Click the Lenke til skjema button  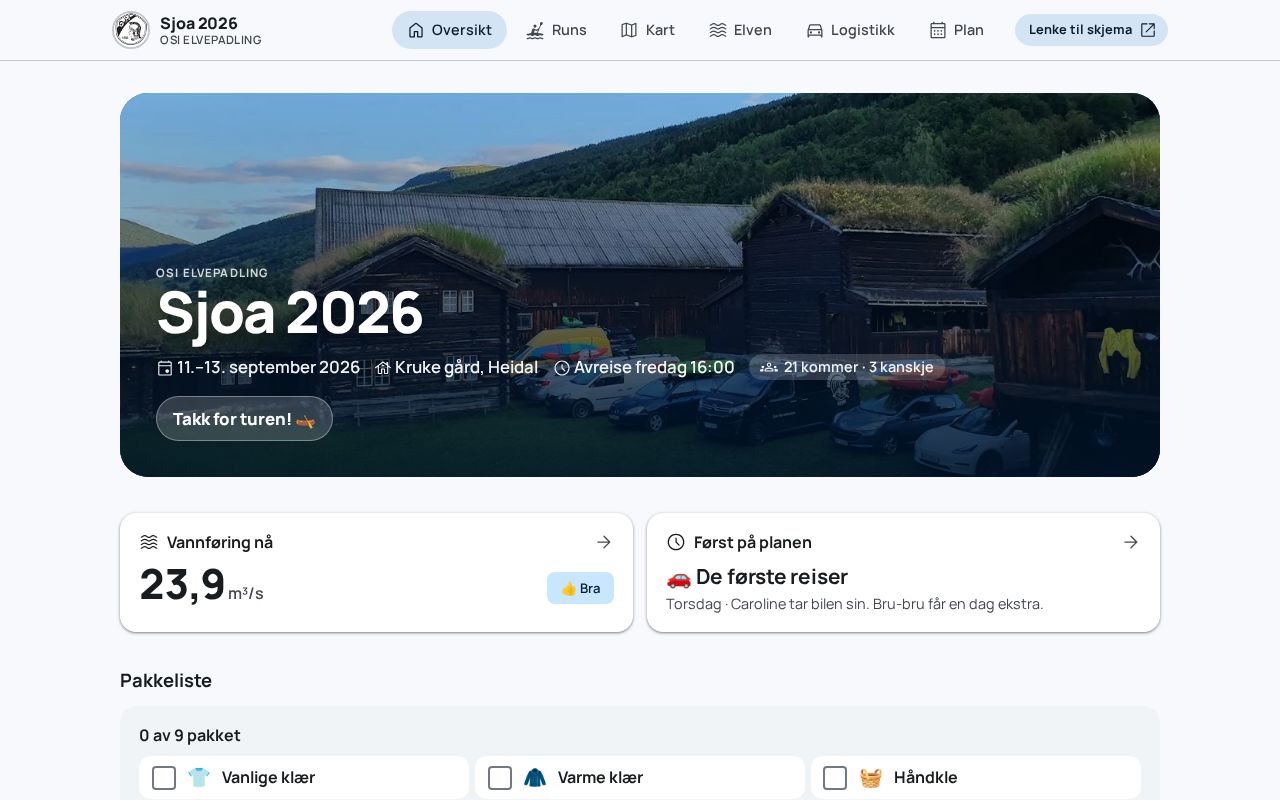click(x=1091, y=30)
